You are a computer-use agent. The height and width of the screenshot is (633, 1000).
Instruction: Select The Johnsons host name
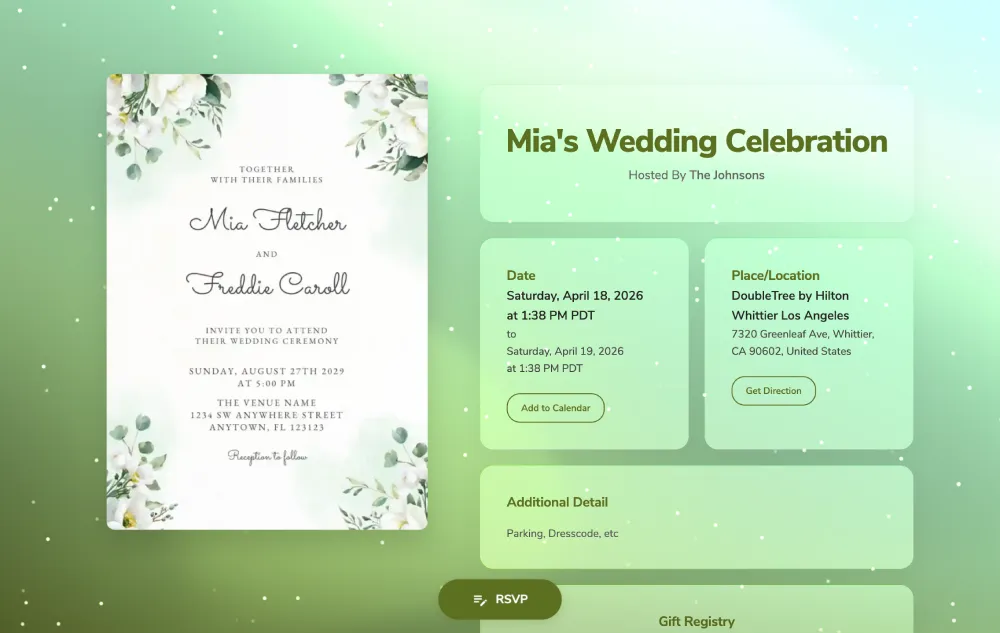(x=726, y=175)
